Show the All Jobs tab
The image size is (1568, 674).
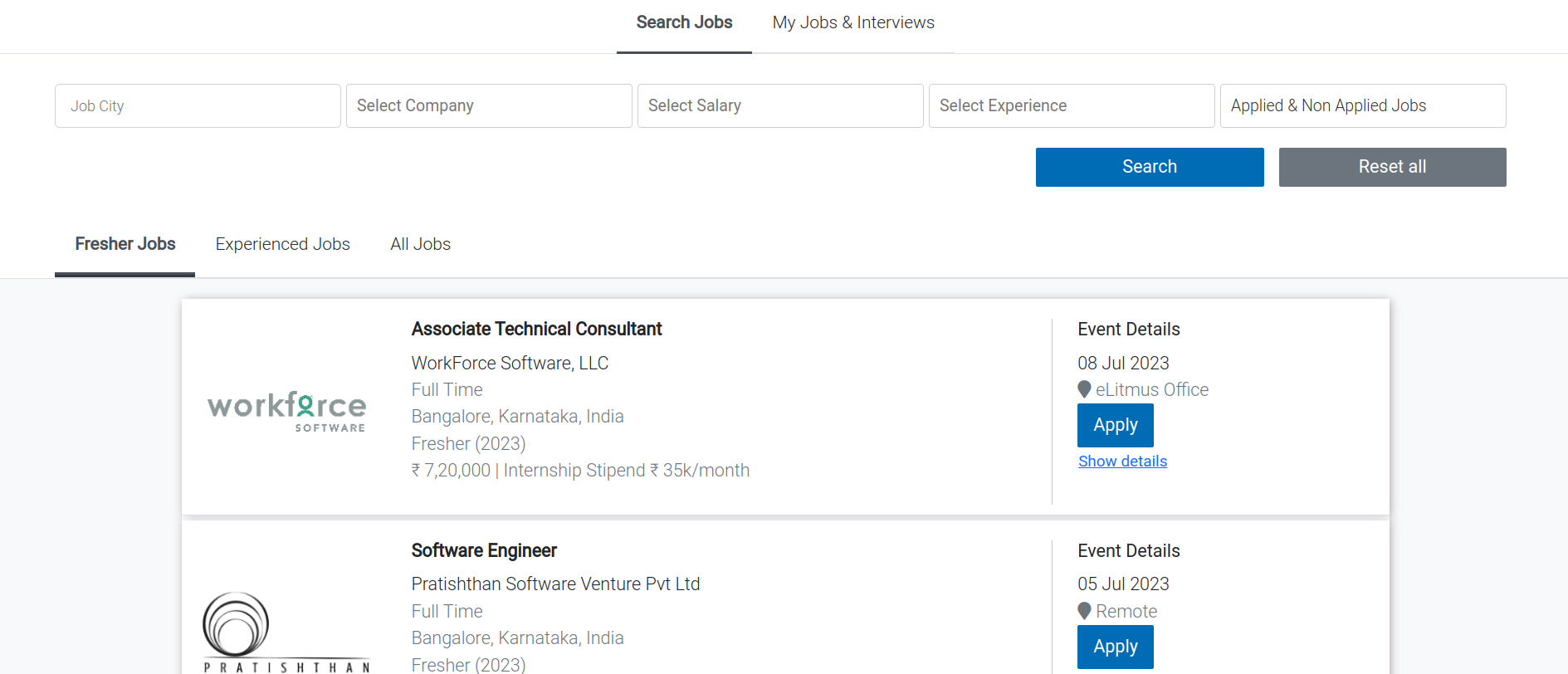(421, 244)
